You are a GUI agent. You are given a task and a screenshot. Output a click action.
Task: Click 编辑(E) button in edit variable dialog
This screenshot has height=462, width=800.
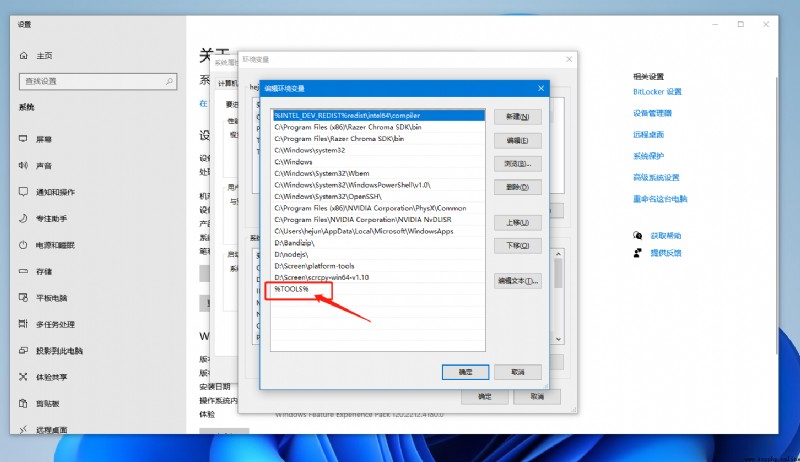click(517, 140)
